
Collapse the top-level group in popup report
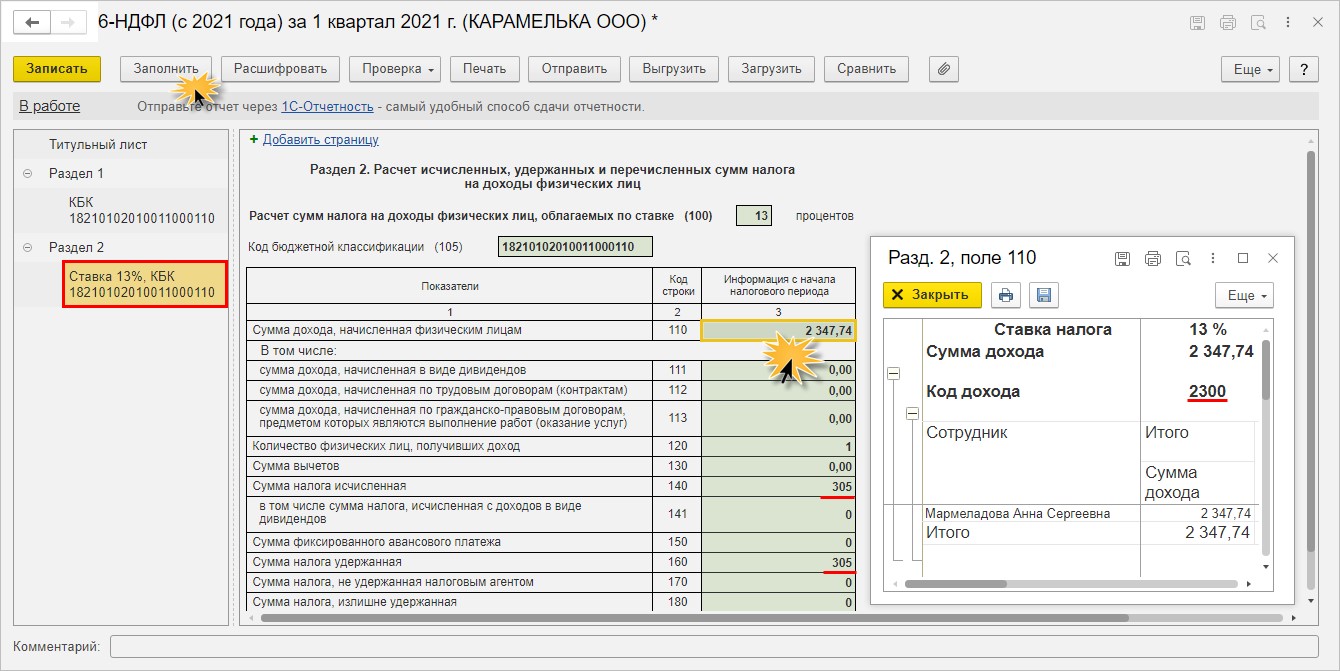894,373
